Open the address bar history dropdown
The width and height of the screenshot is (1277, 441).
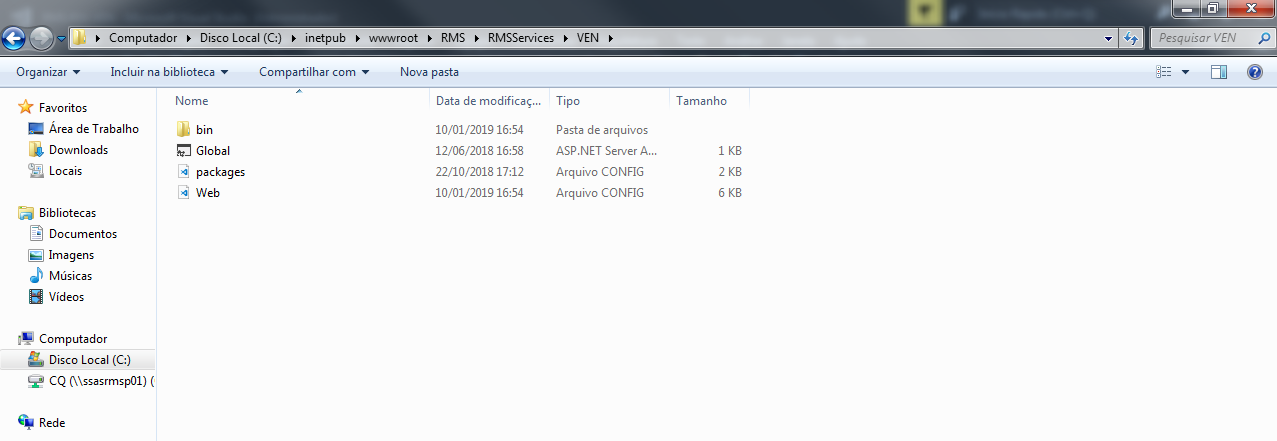(x=1108, y=38)
